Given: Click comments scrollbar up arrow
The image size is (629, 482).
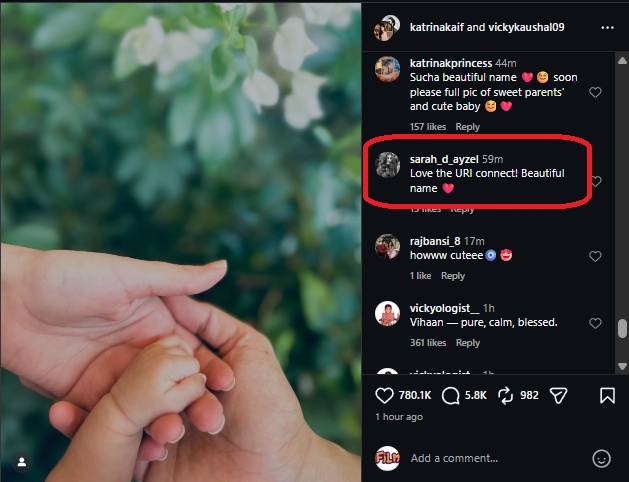Looking at the screenshot, I should tap(622, 61).
